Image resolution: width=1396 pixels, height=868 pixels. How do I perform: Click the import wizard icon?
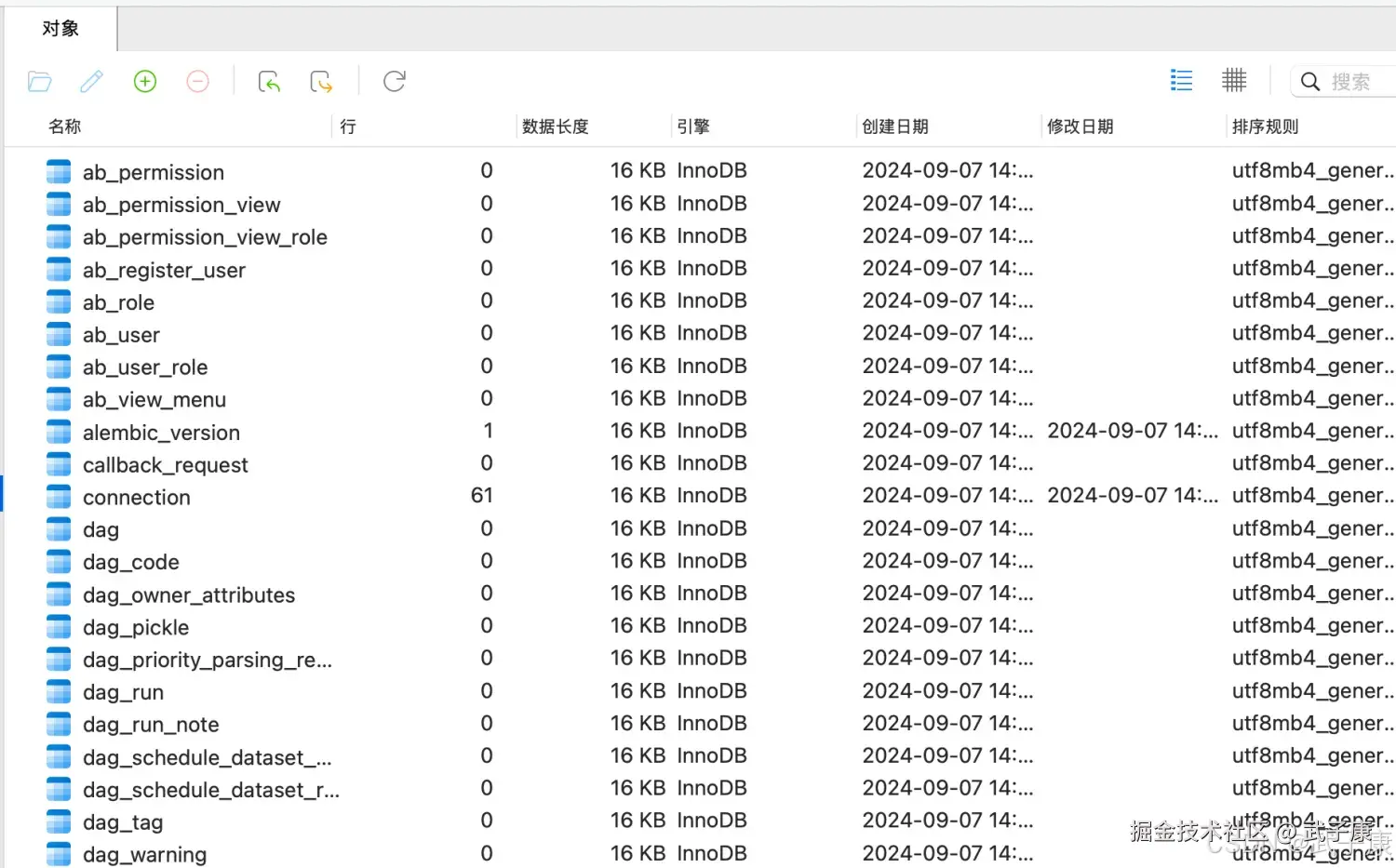269,82
